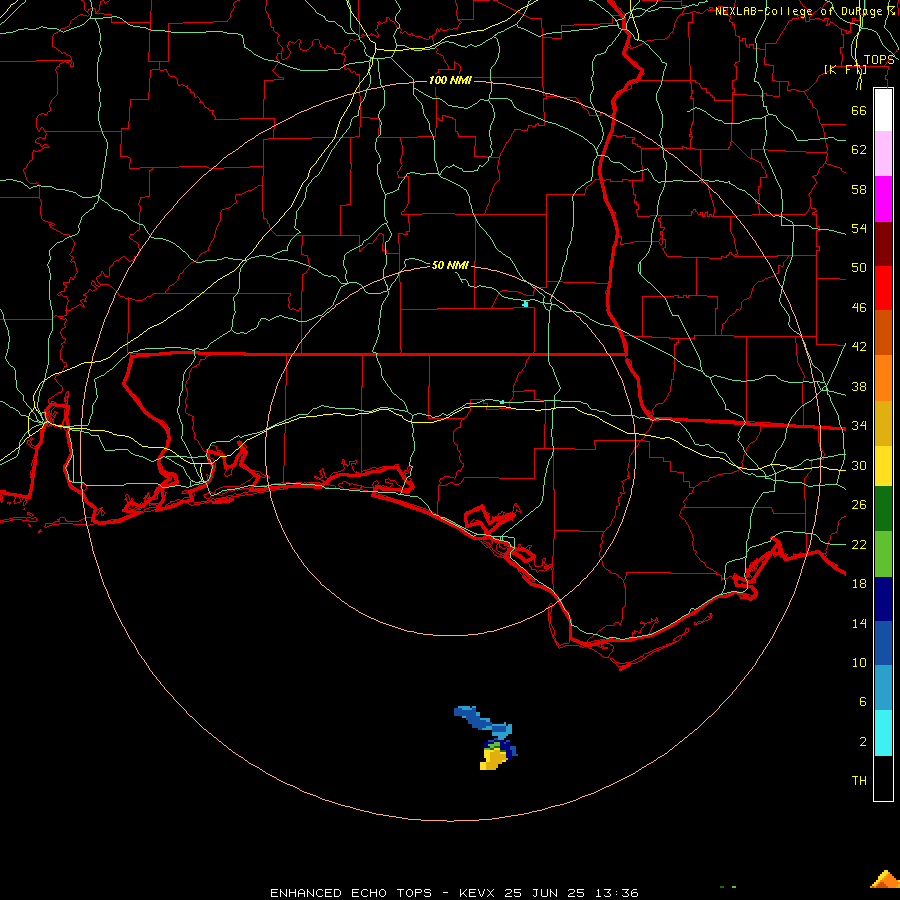Click the bright yellow legend swatch
900x900 pixels.
tap(883, 466)
